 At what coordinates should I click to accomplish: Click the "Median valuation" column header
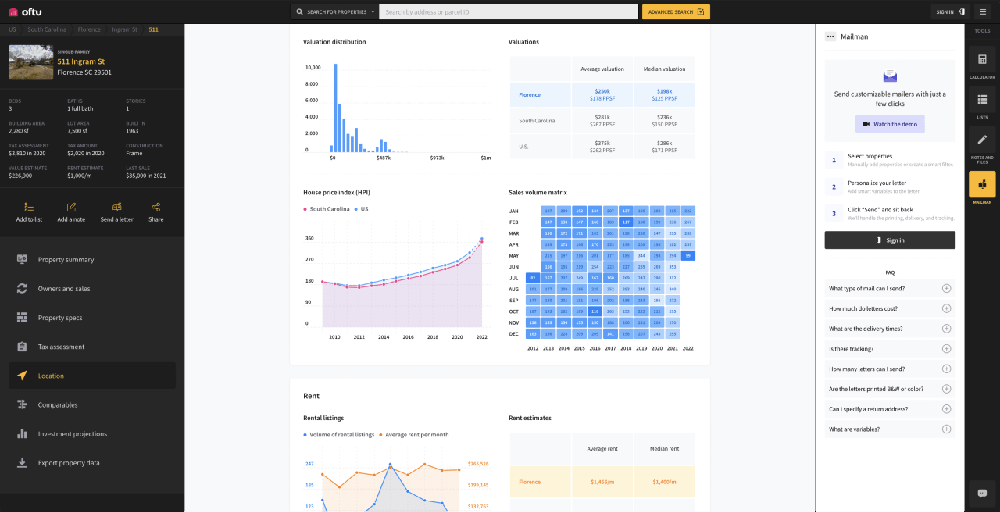(x=664, y=69)
